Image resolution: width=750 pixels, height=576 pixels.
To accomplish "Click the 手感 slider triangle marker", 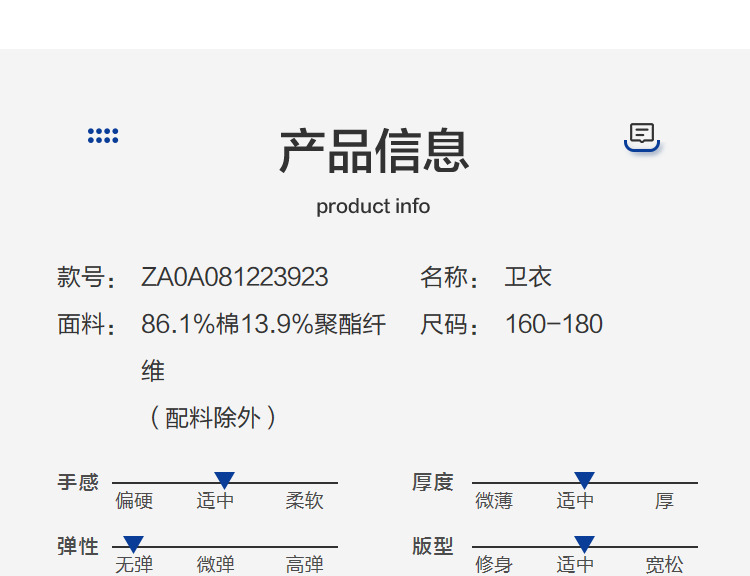I will (225, 480).
